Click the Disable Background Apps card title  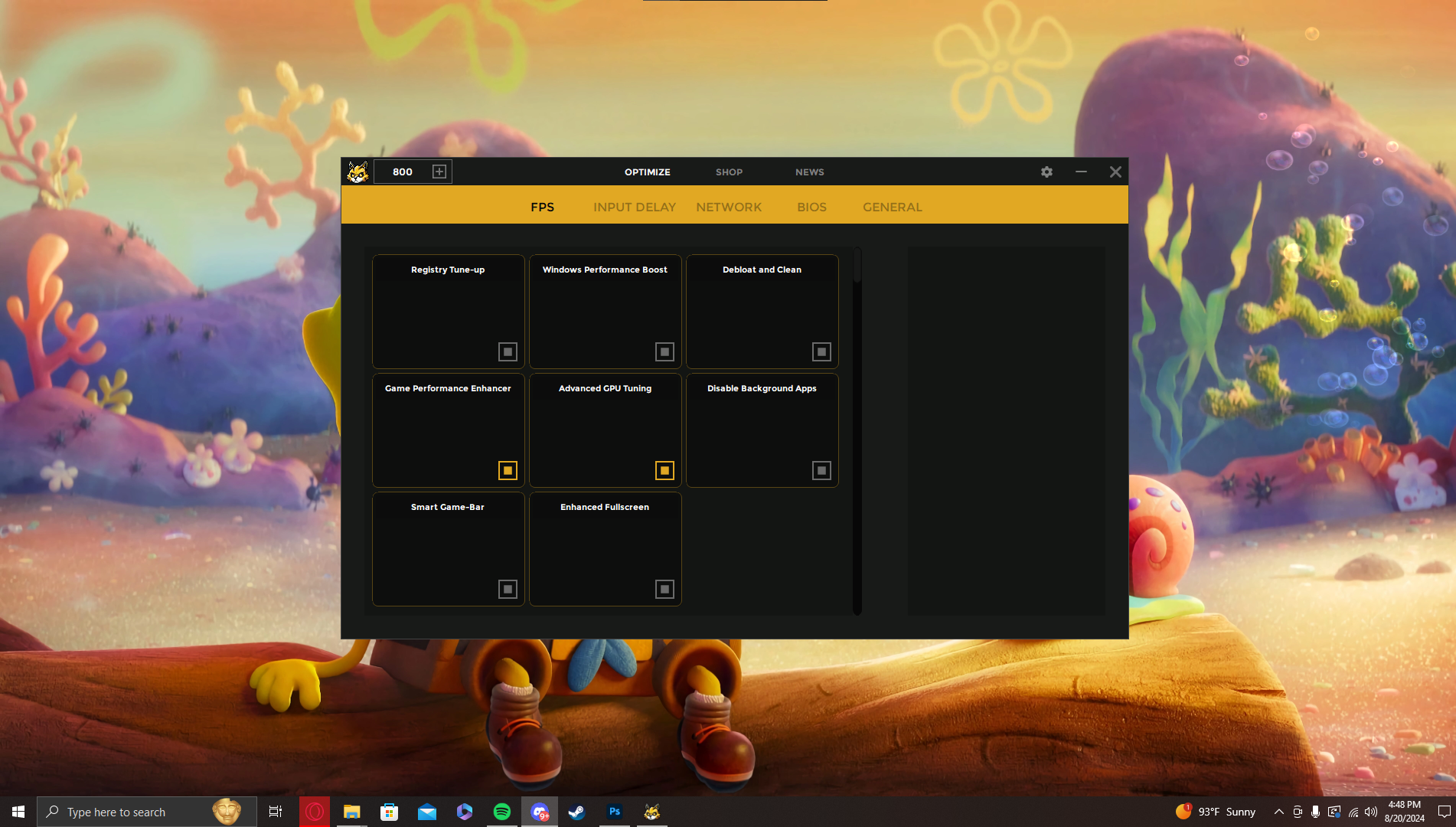(x=762, y=388)
